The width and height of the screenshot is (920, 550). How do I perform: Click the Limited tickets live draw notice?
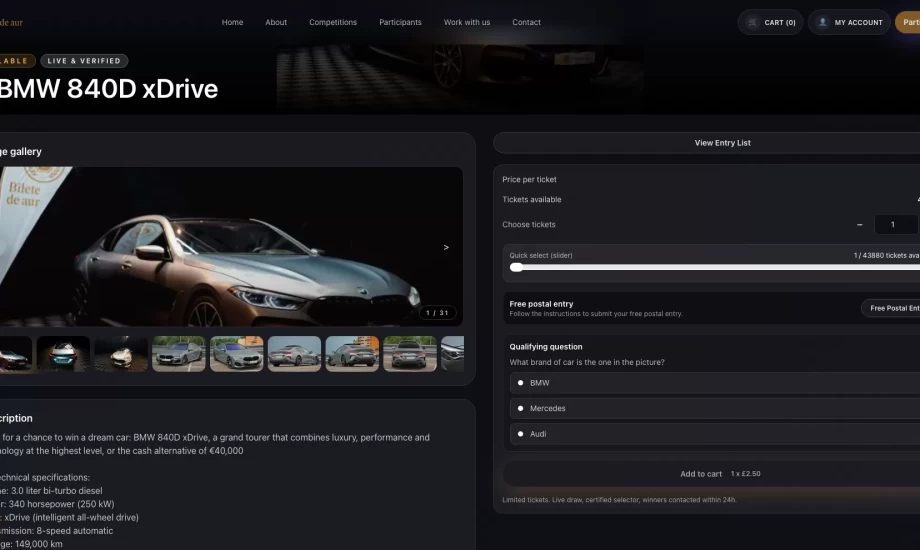(x=619, y=500)
